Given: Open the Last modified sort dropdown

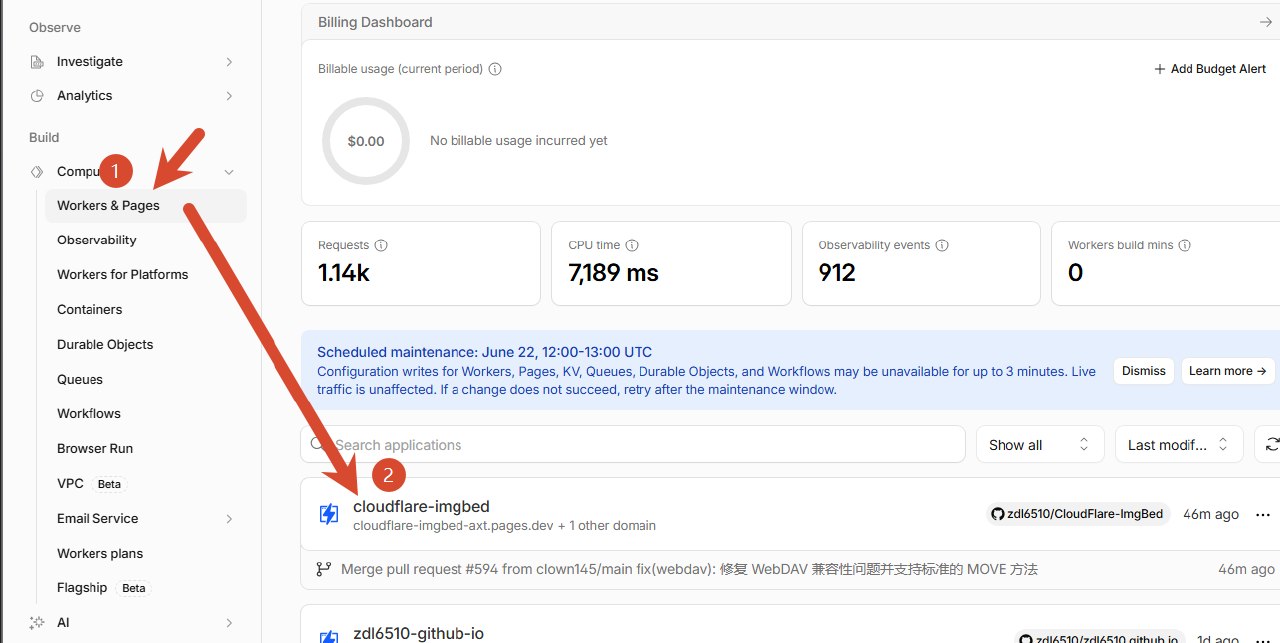Looking at the screenshot, I should point(1179,445).
